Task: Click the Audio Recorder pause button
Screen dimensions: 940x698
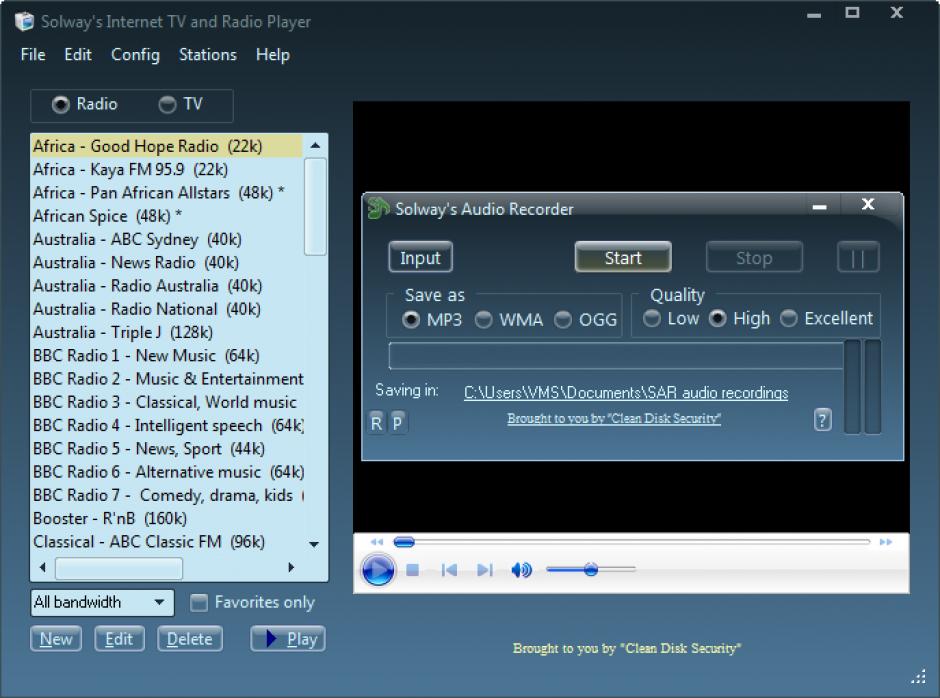Action: 858,257
